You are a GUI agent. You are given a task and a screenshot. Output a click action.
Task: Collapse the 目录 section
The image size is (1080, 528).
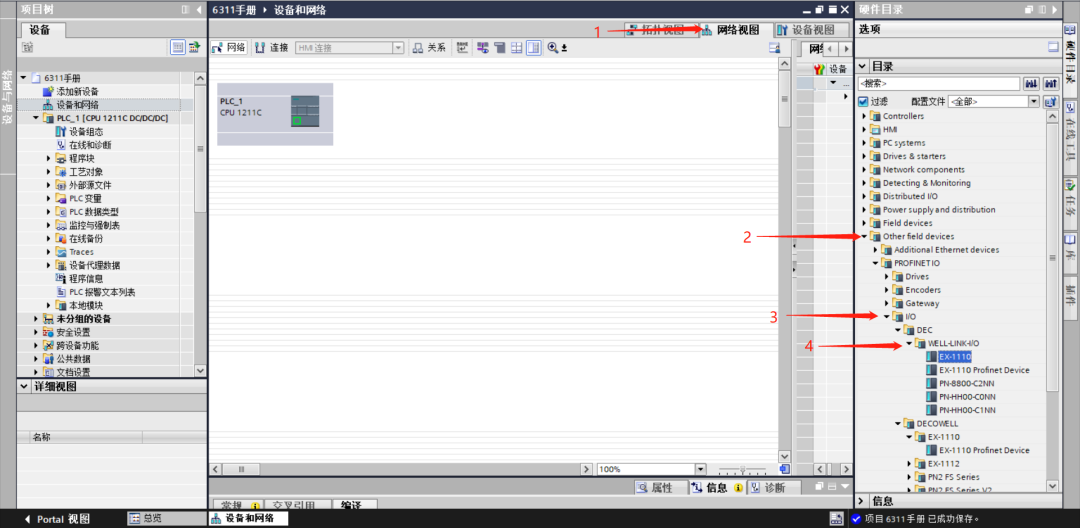tap(863, 66)
